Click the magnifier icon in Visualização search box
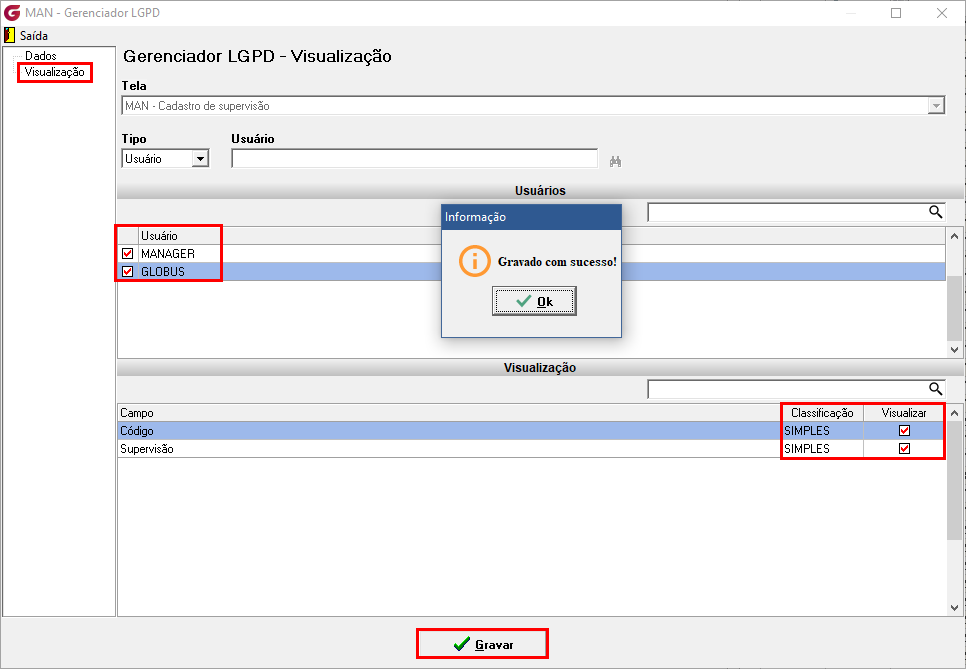The width and height of the screenshot is (966, 669). coord(935,389)
